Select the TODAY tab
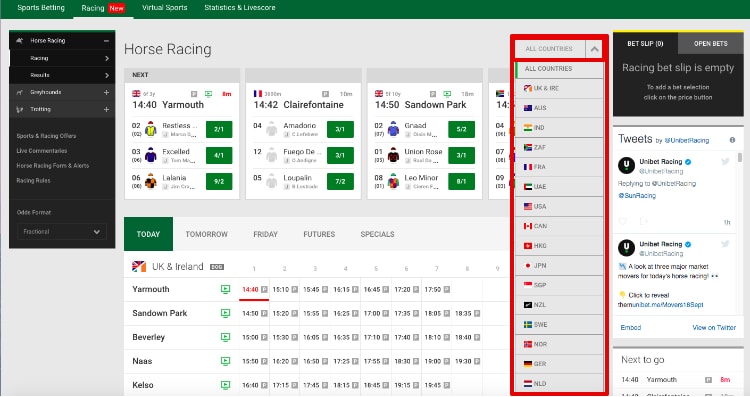Screen dimensions: 750x397 click(148, 234)
